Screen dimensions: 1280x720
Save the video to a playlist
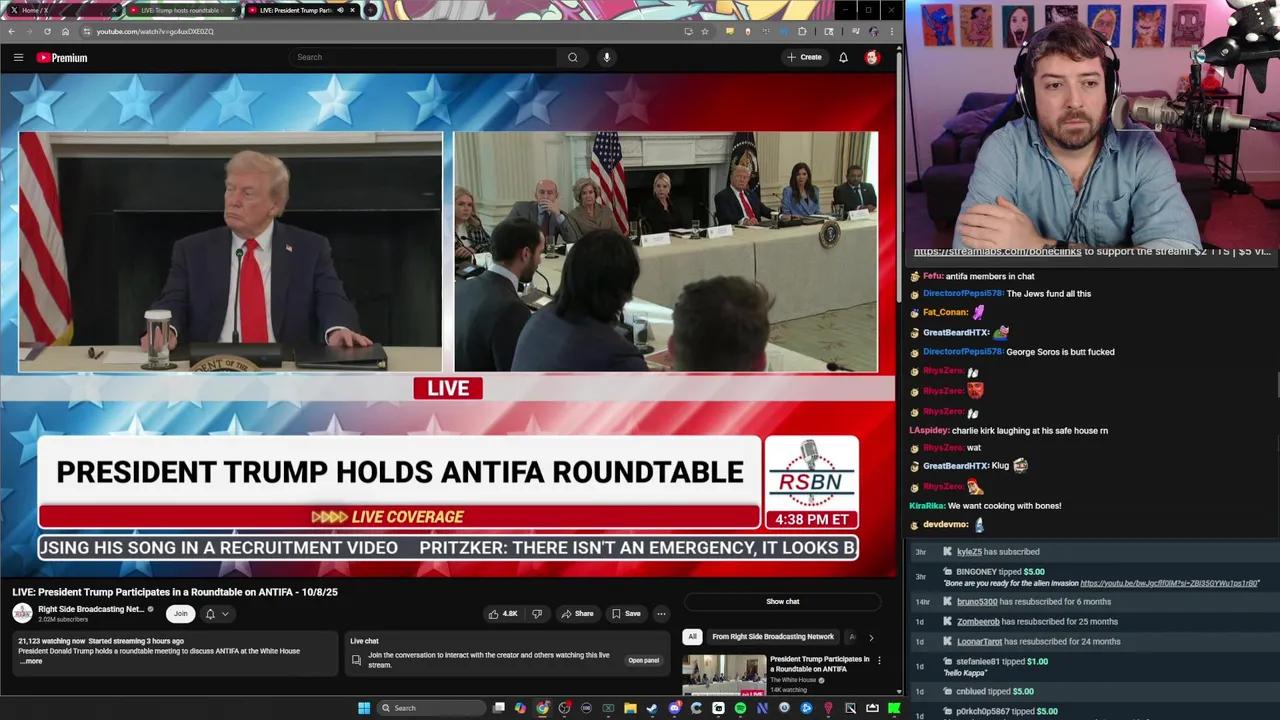[626, 614]
